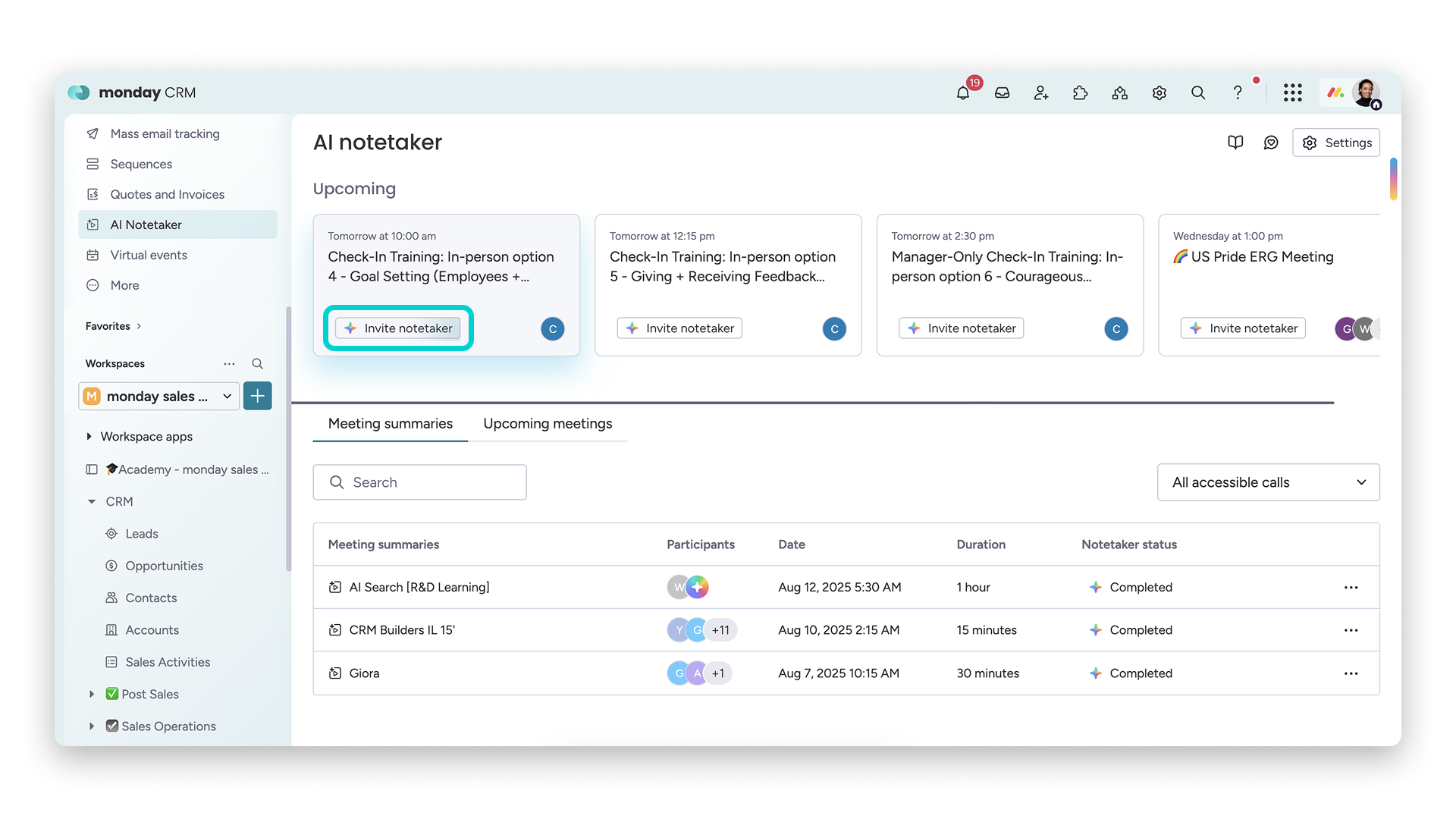Add new item with plus button
Screen dimensions: 1456x819
click(258, 396)
